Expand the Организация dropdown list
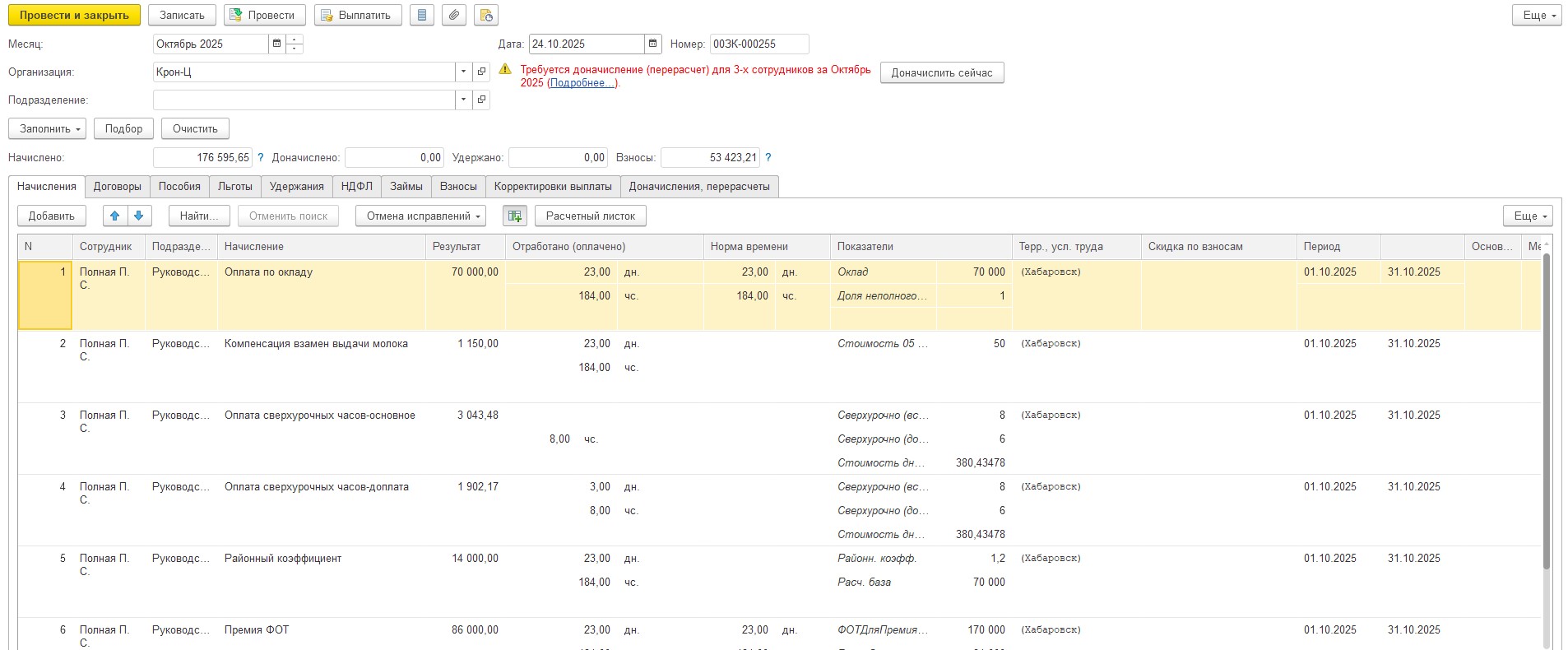This screenshot has width=1568, height=650. click(464, 72)
